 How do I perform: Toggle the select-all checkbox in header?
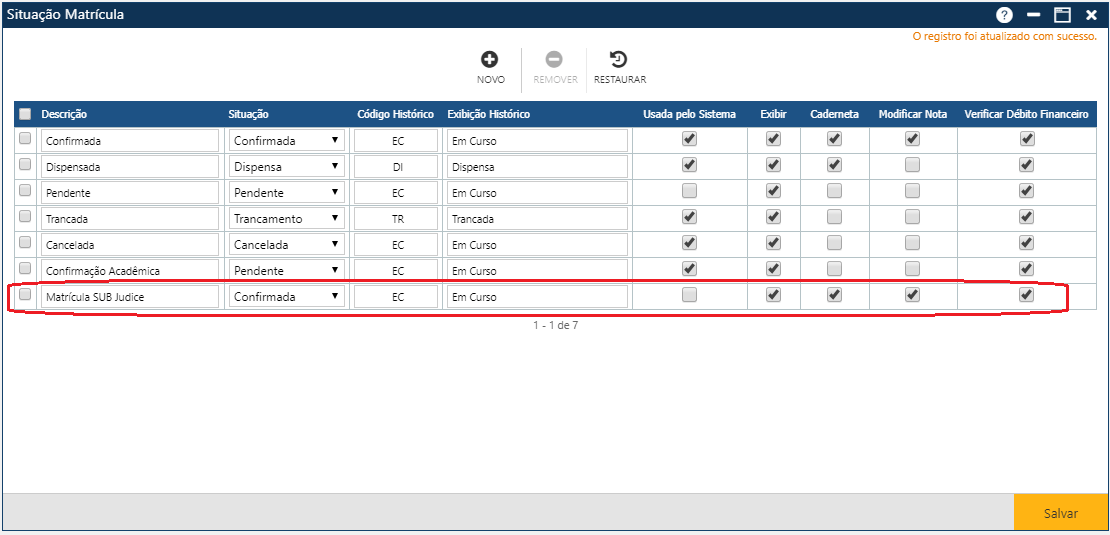click(25, 114)
